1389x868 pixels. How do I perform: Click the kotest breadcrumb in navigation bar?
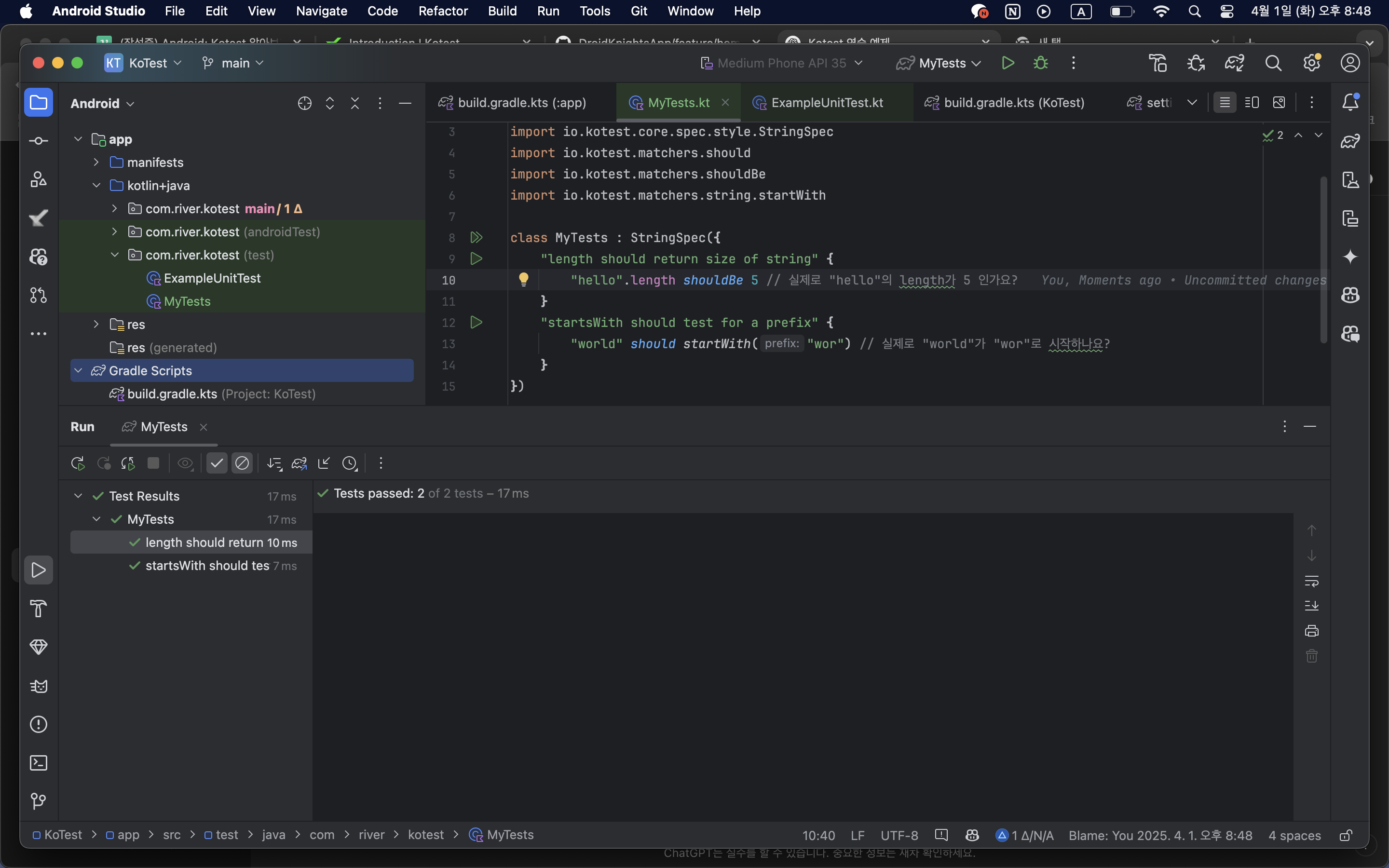click(x=425, y=835)
